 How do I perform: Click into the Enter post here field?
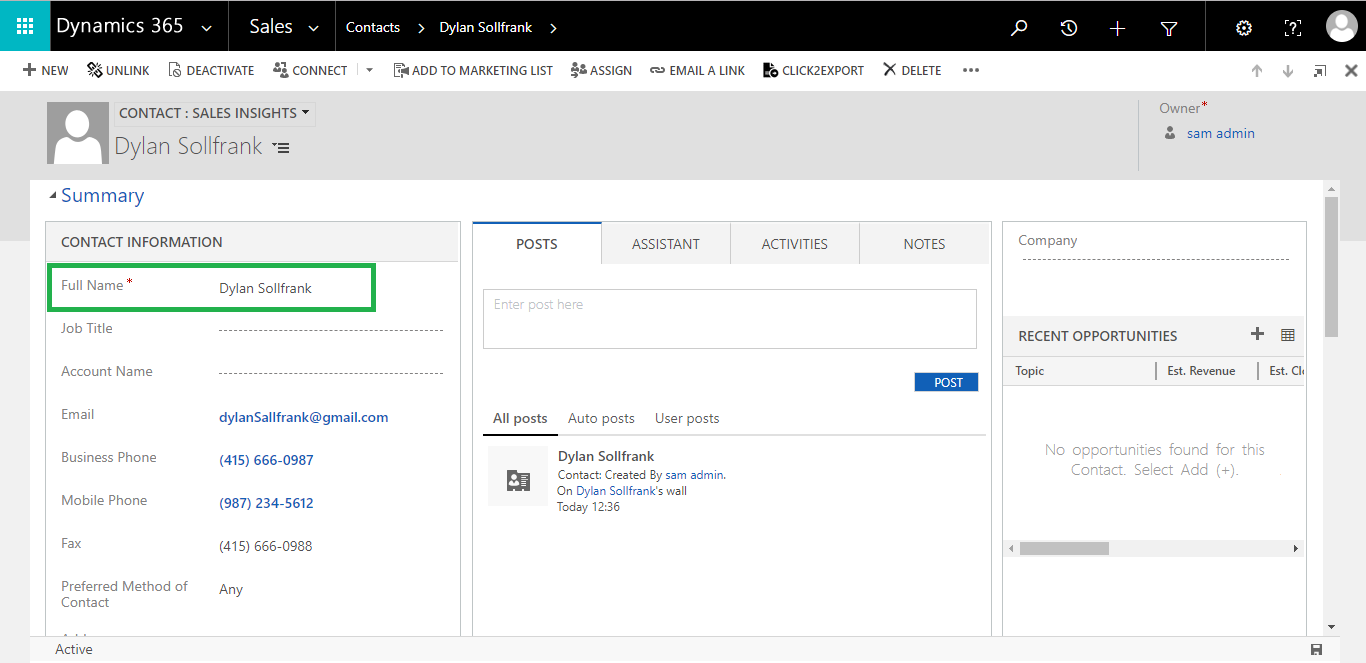click(x=730, y=319)
